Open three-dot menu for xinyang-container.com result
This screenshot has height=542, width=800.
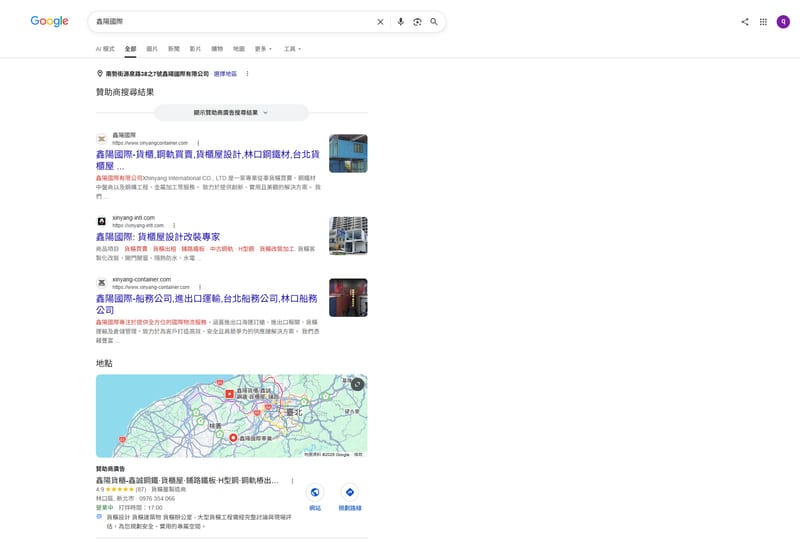pyautogui.click(x=200, y=287)
